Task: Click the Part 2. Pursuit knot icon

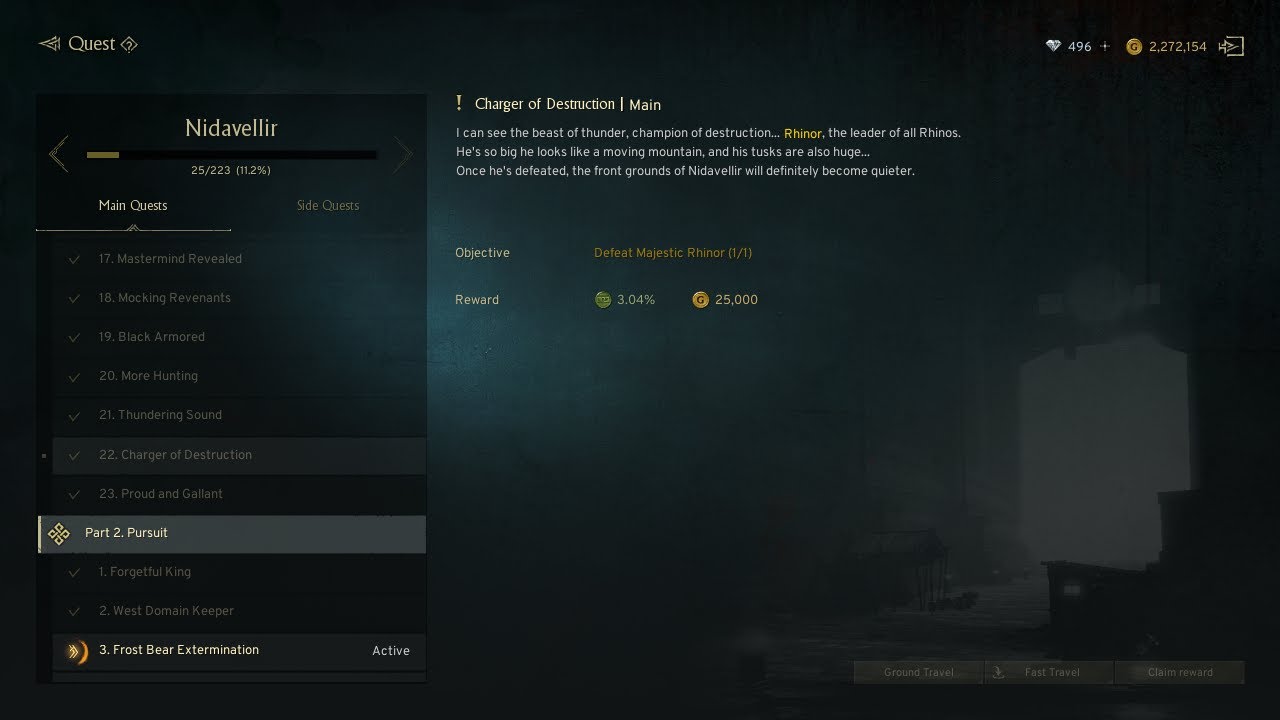Action: click(x=59, y=533)
